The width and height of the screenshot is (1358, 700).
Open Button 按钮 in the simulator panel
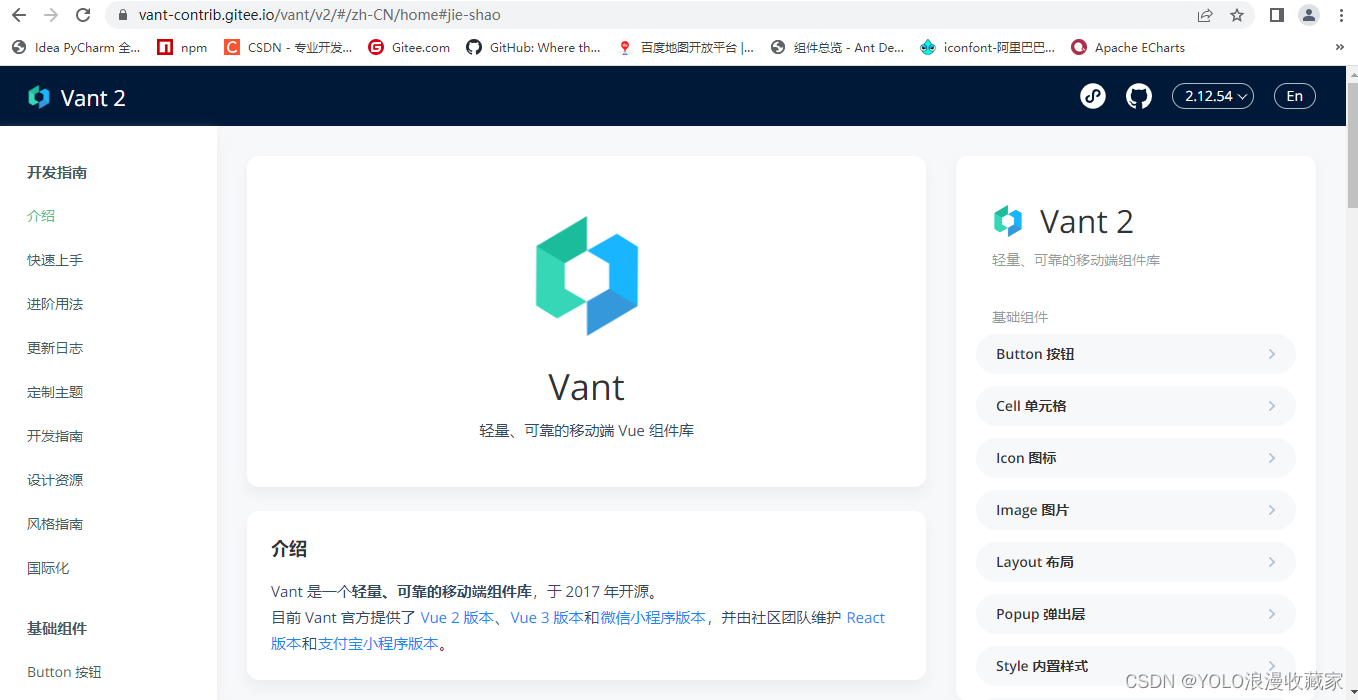tap(1135, 354)
